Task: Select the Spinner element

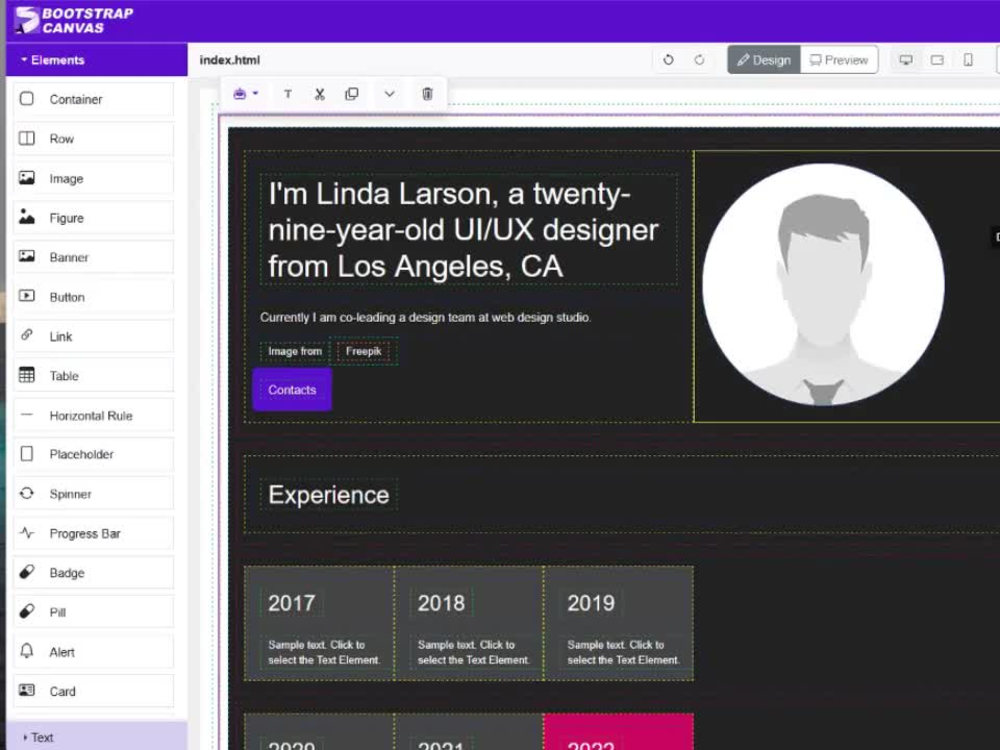Action: coord(93,494)
